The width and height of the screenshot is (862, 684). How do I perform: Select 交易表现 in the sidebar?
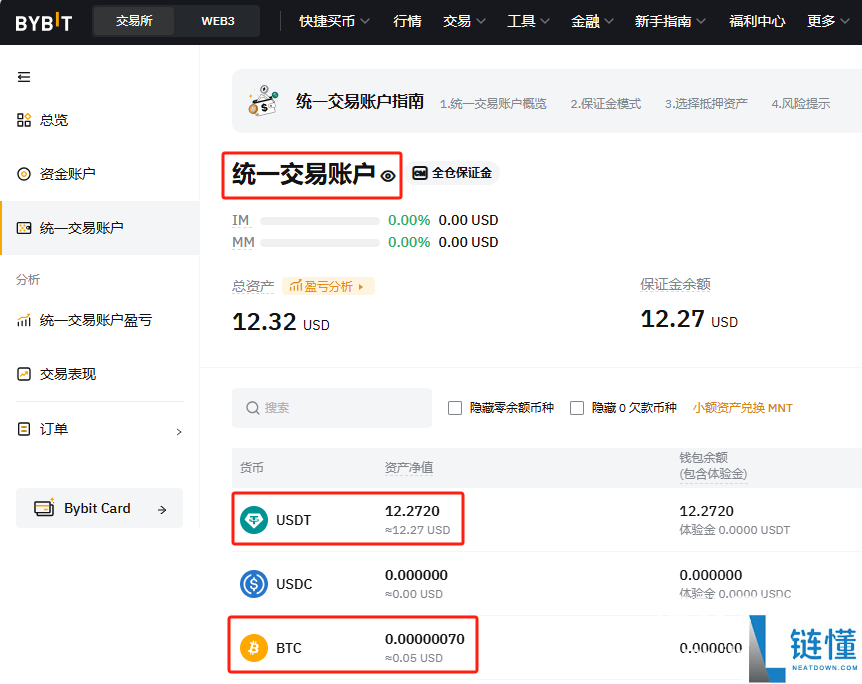100,374
